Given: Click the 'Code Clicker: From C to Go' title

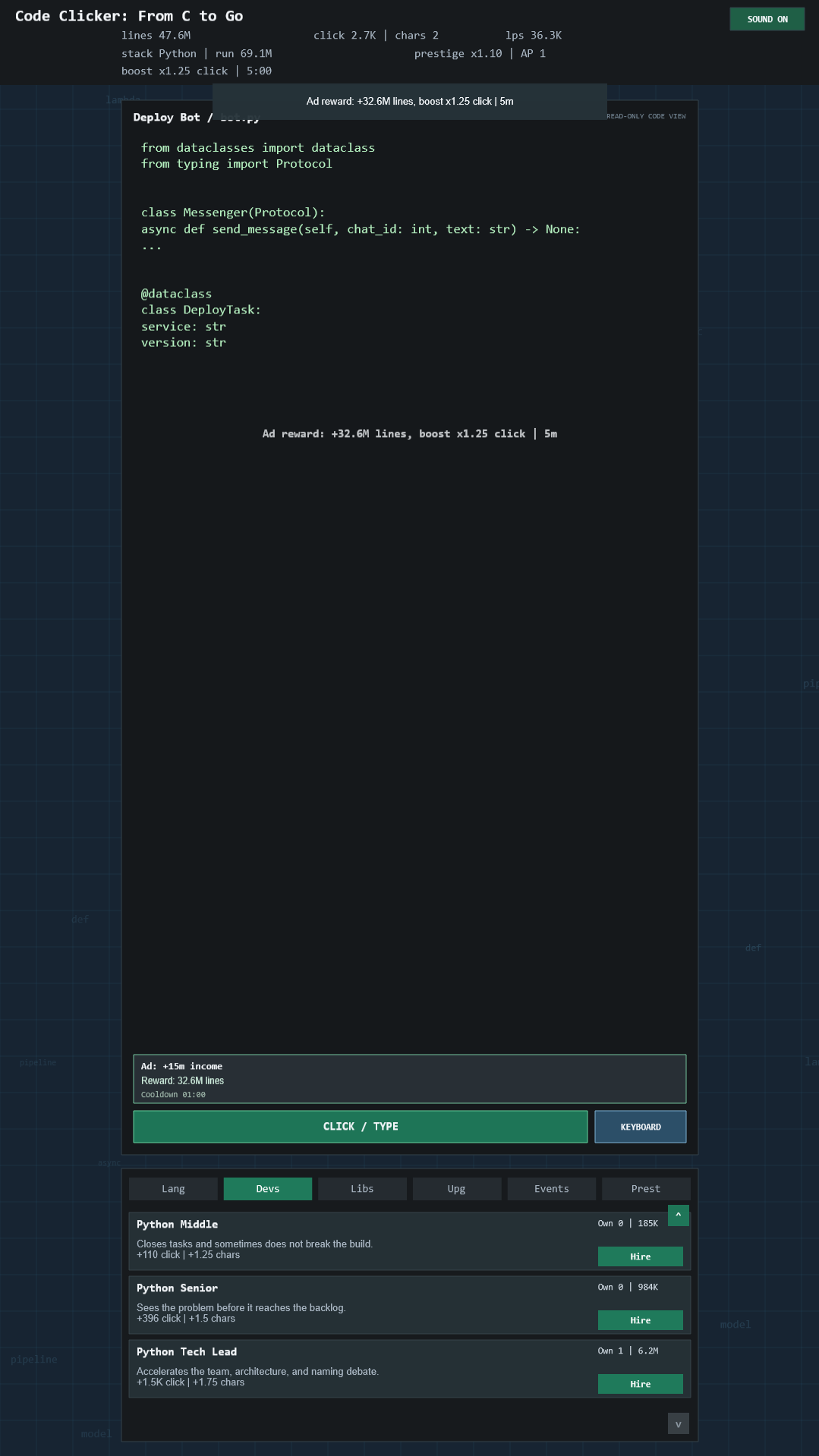Looking at the screenshot, I should (x=129, y=16).
